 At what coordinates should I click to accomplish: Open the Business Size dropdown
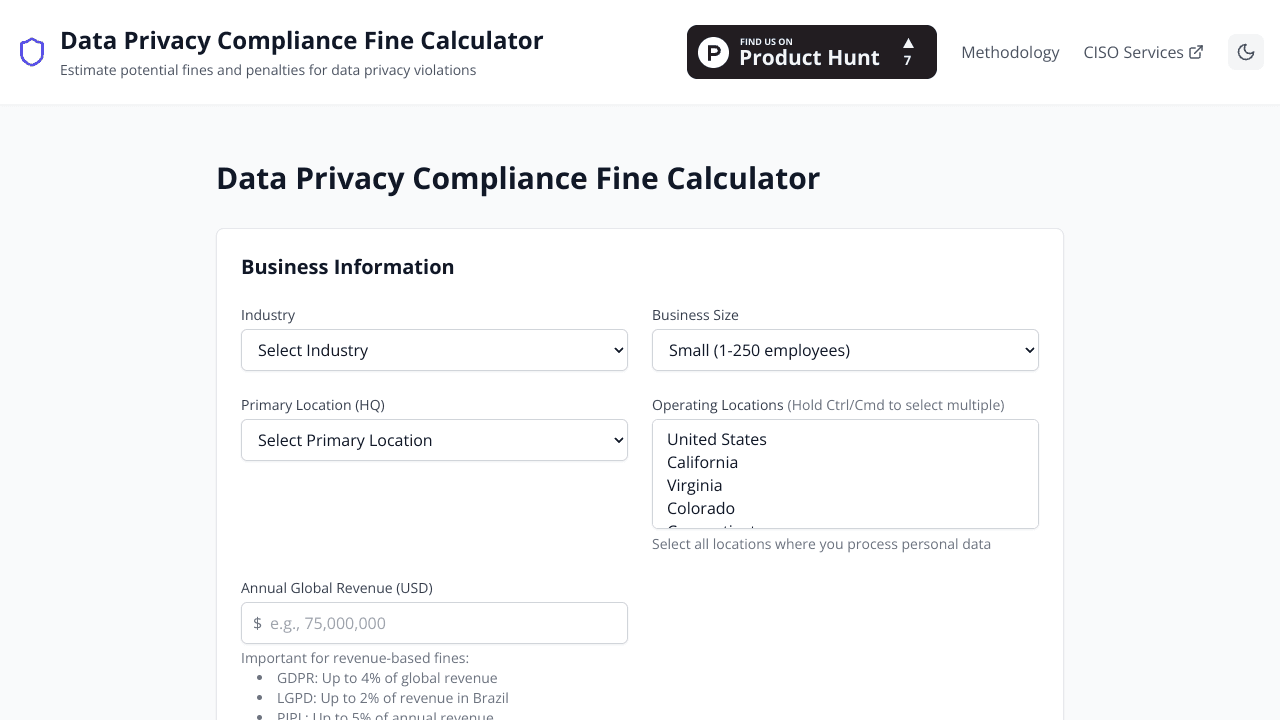coord(845,350)
